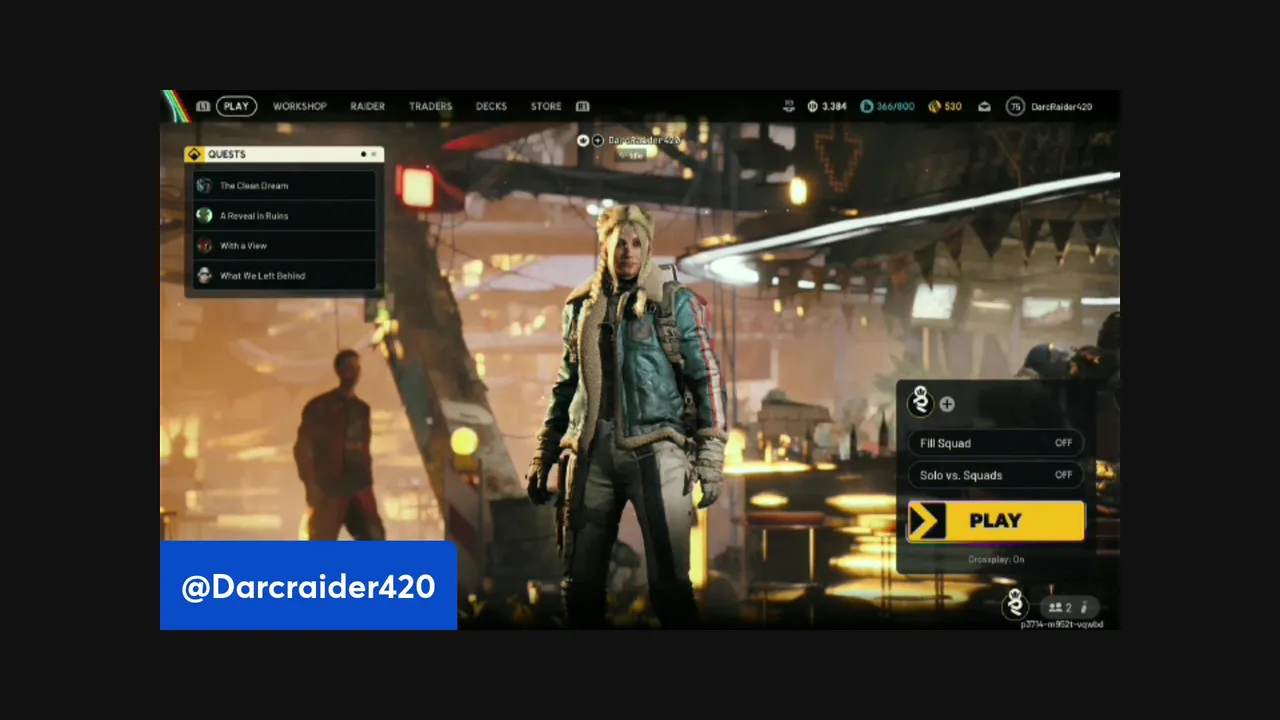The image size is (1280, 720).
Task: Open the party members count showing 2
Action: (x=1060, y=607)
